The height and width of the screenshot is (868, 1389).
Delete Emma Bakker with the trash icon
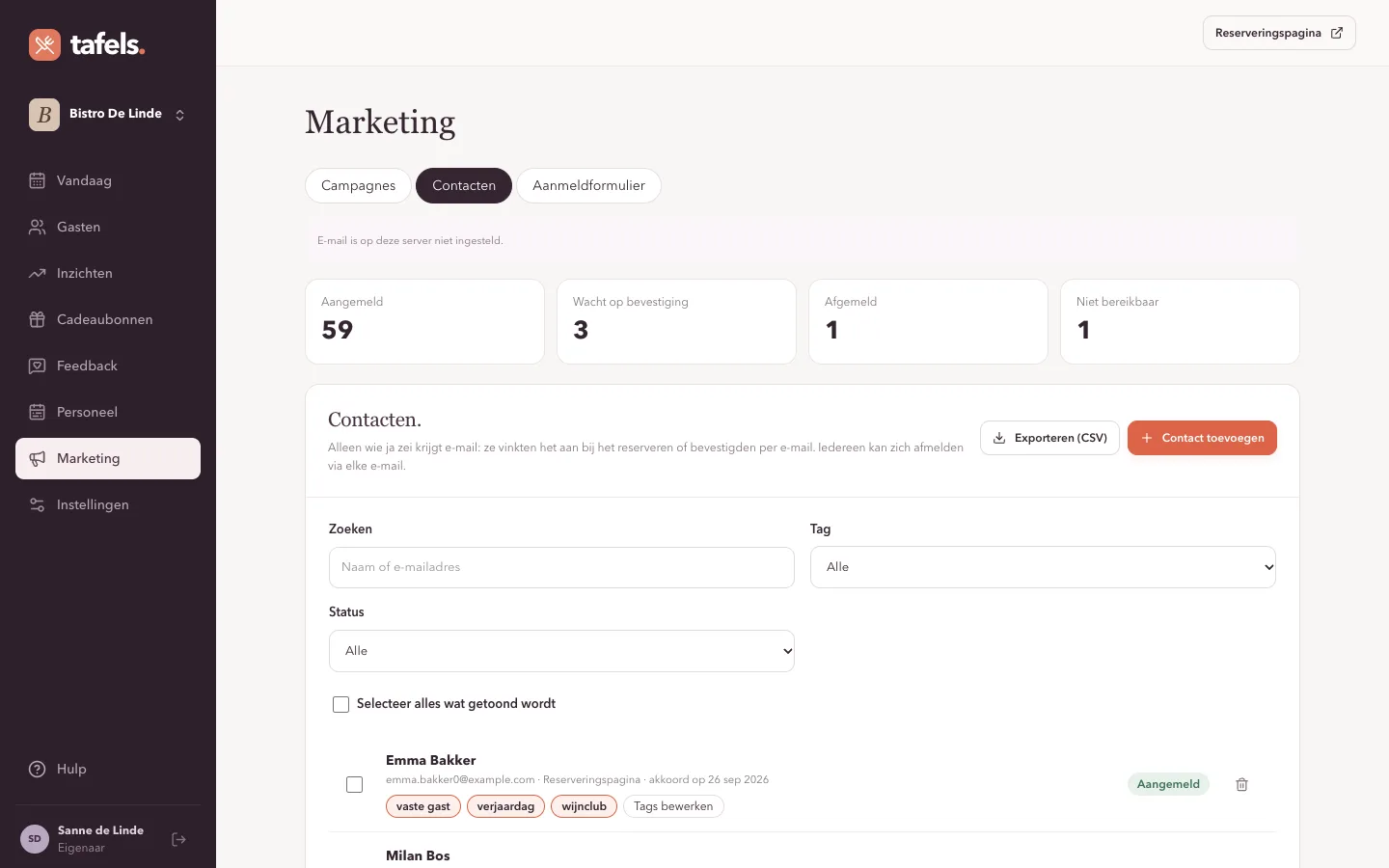click(x=1242, y=784)
